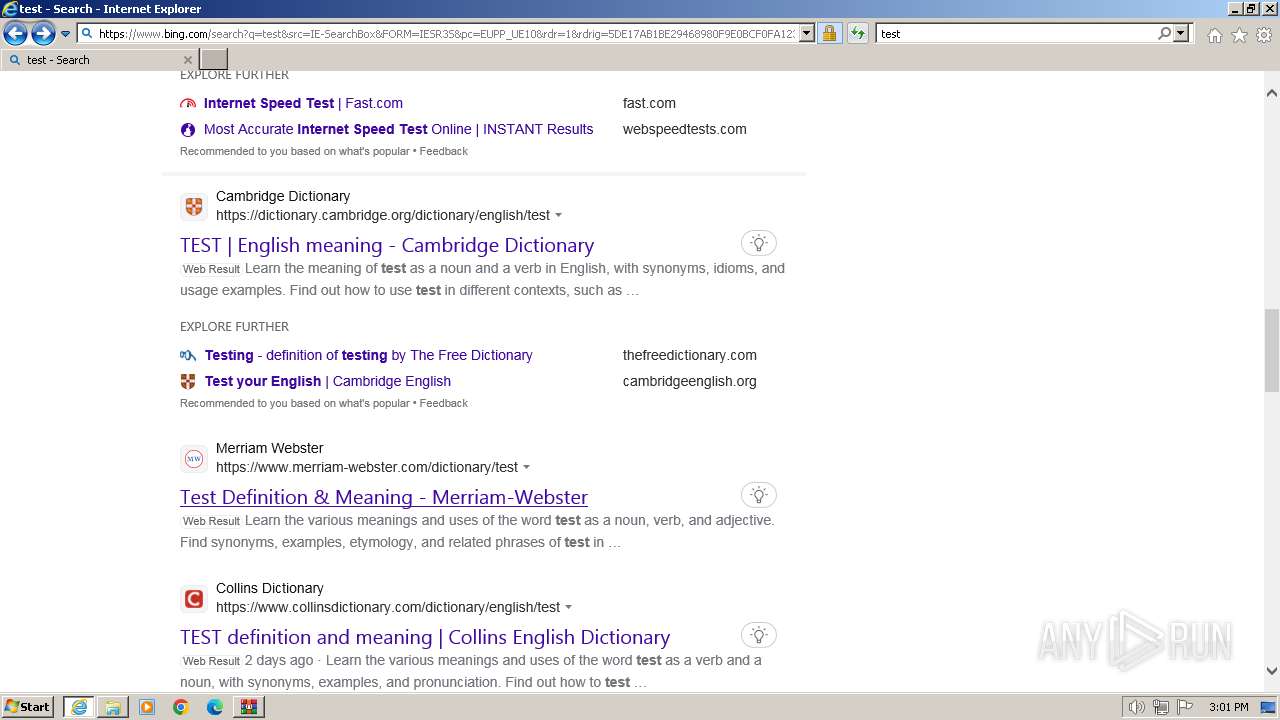Screen dimensions: 1280x720
Task: Click Internet Explorer taskbar icon
Action: point(79,707)
